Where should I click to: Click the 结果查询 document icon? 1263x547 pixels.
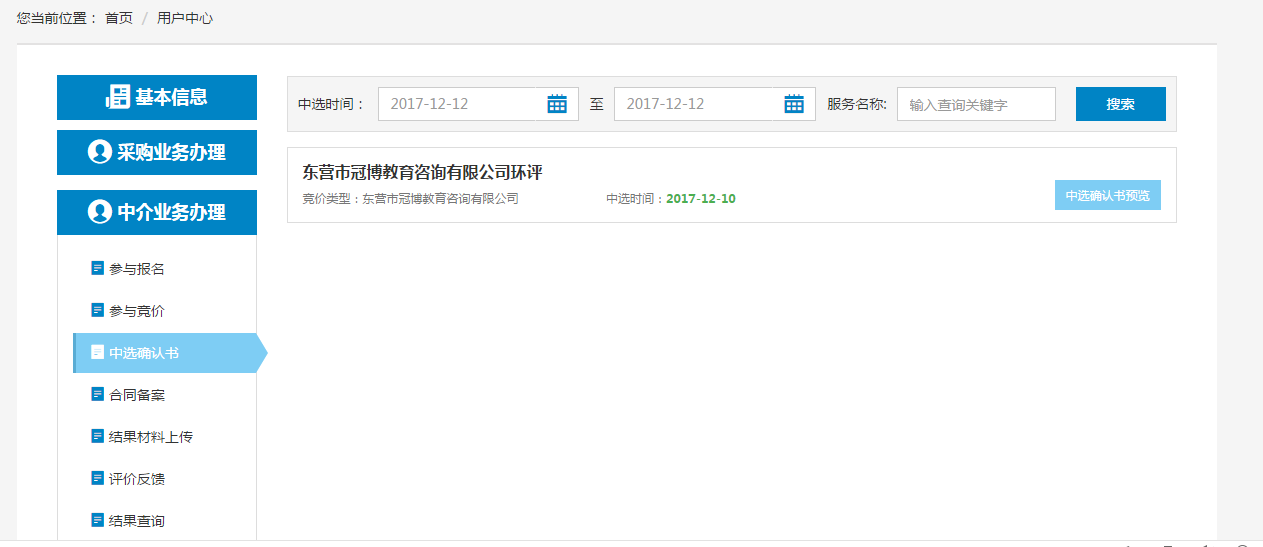coord(97,520)
